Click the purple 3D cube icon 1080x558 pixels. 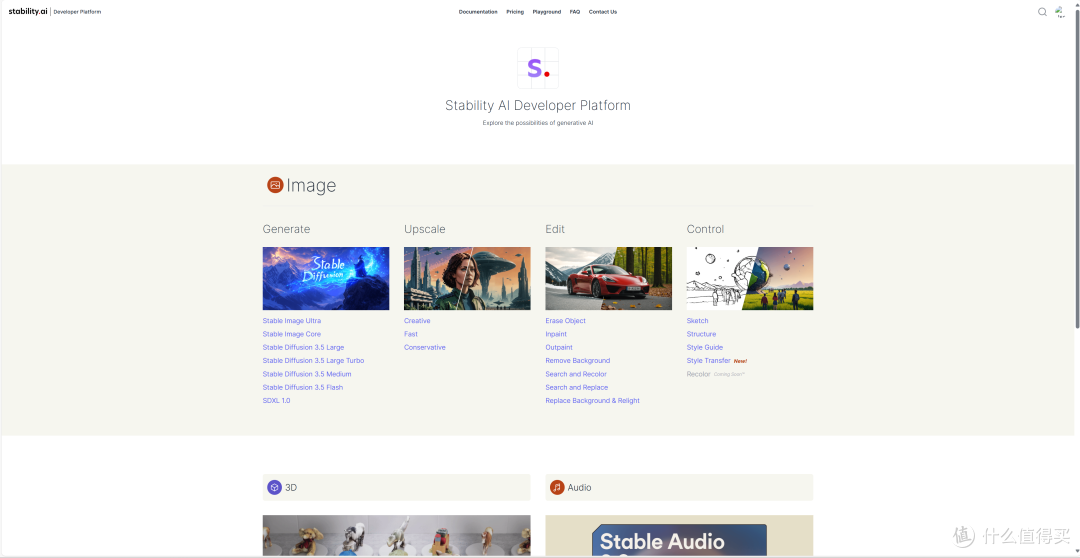tap(274, 487)
